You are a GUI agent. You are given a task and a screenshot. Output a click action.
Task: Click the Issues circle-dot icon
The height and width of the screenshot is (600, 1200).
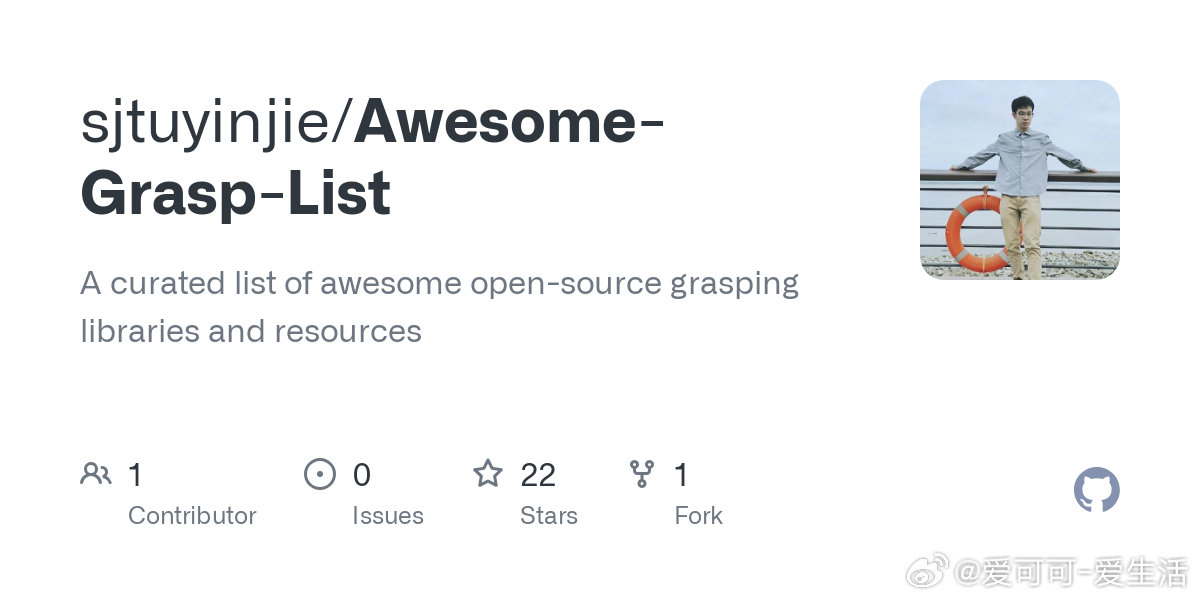tap(320, 474)
